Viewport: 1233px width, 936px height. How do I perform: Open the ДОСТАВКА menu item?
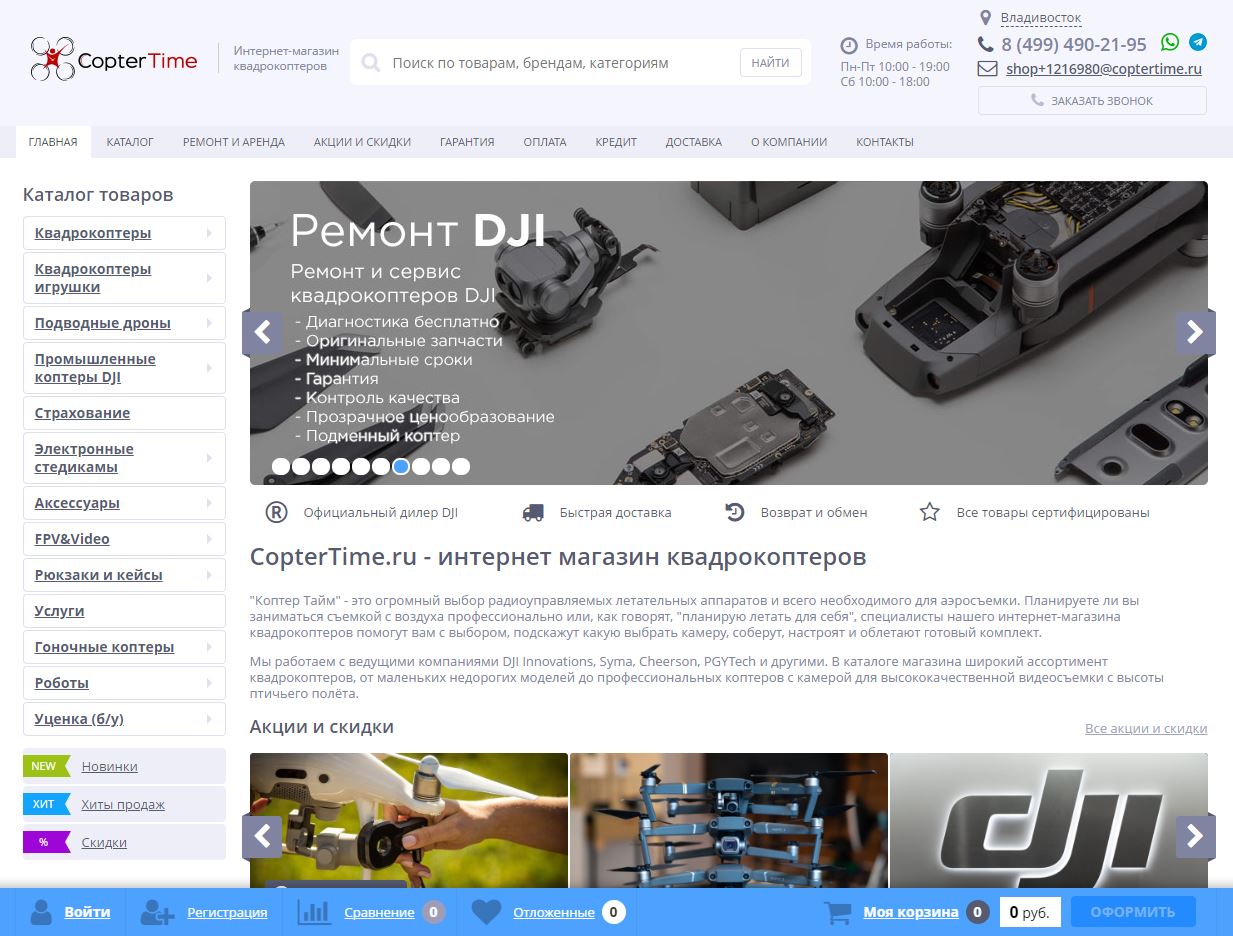coord(694,142)
